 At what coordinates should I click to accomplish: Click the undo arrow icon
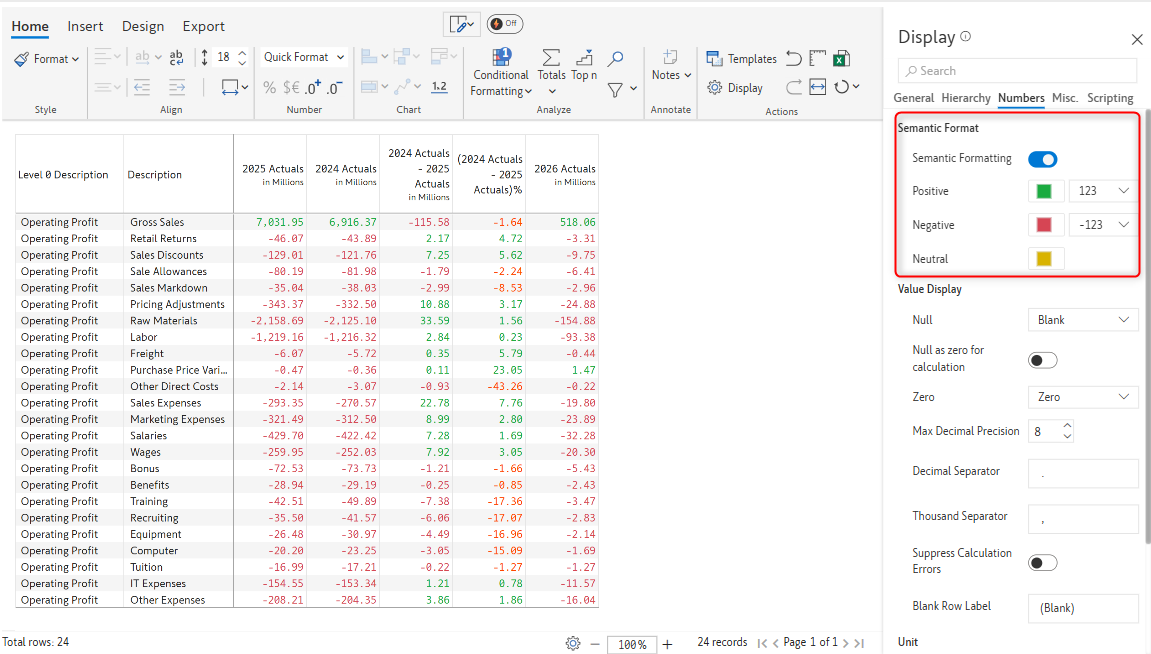pyautogui.click(x=794, y=59)
